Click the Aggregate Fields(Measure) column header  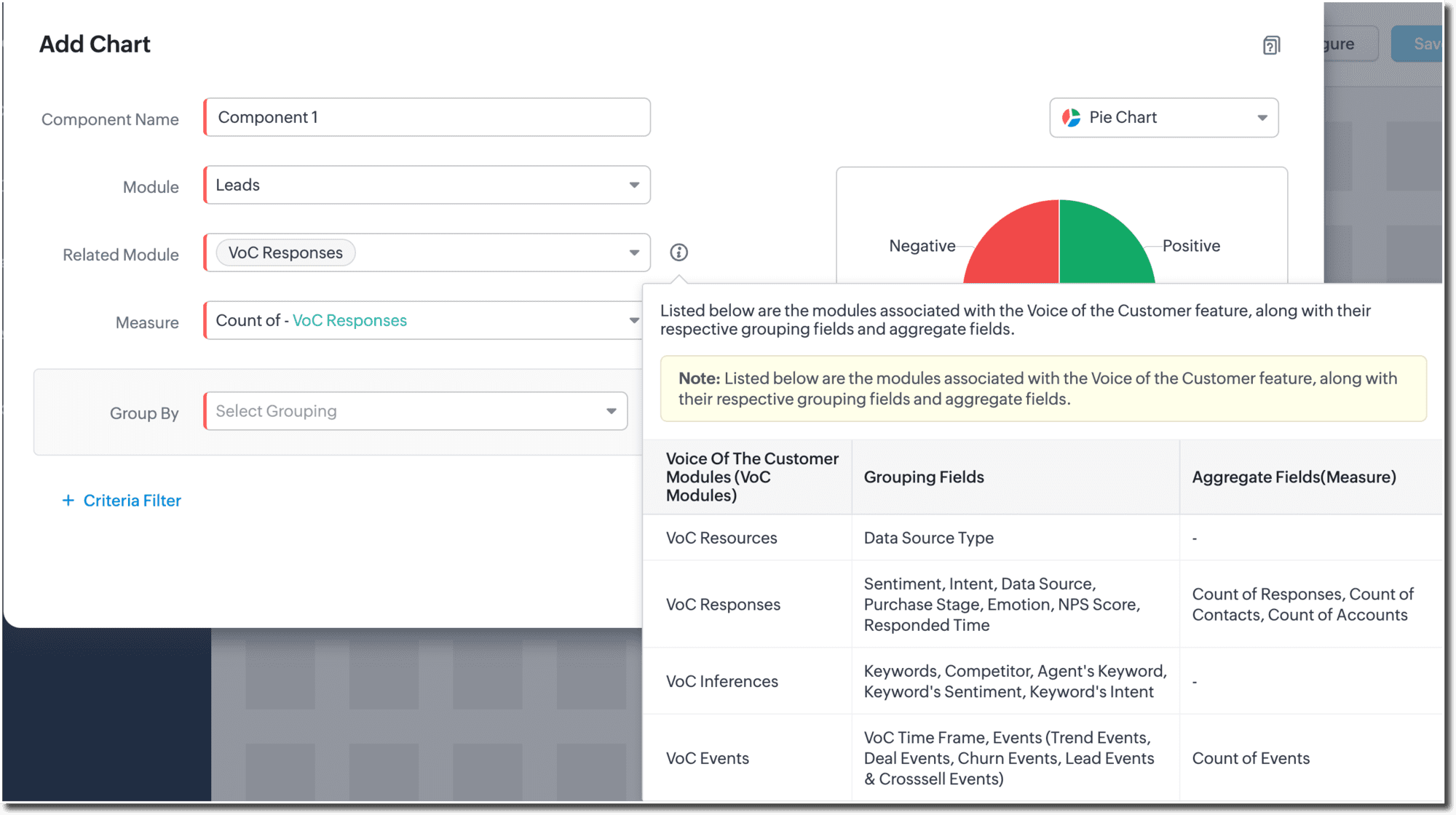coord(1294,477)
